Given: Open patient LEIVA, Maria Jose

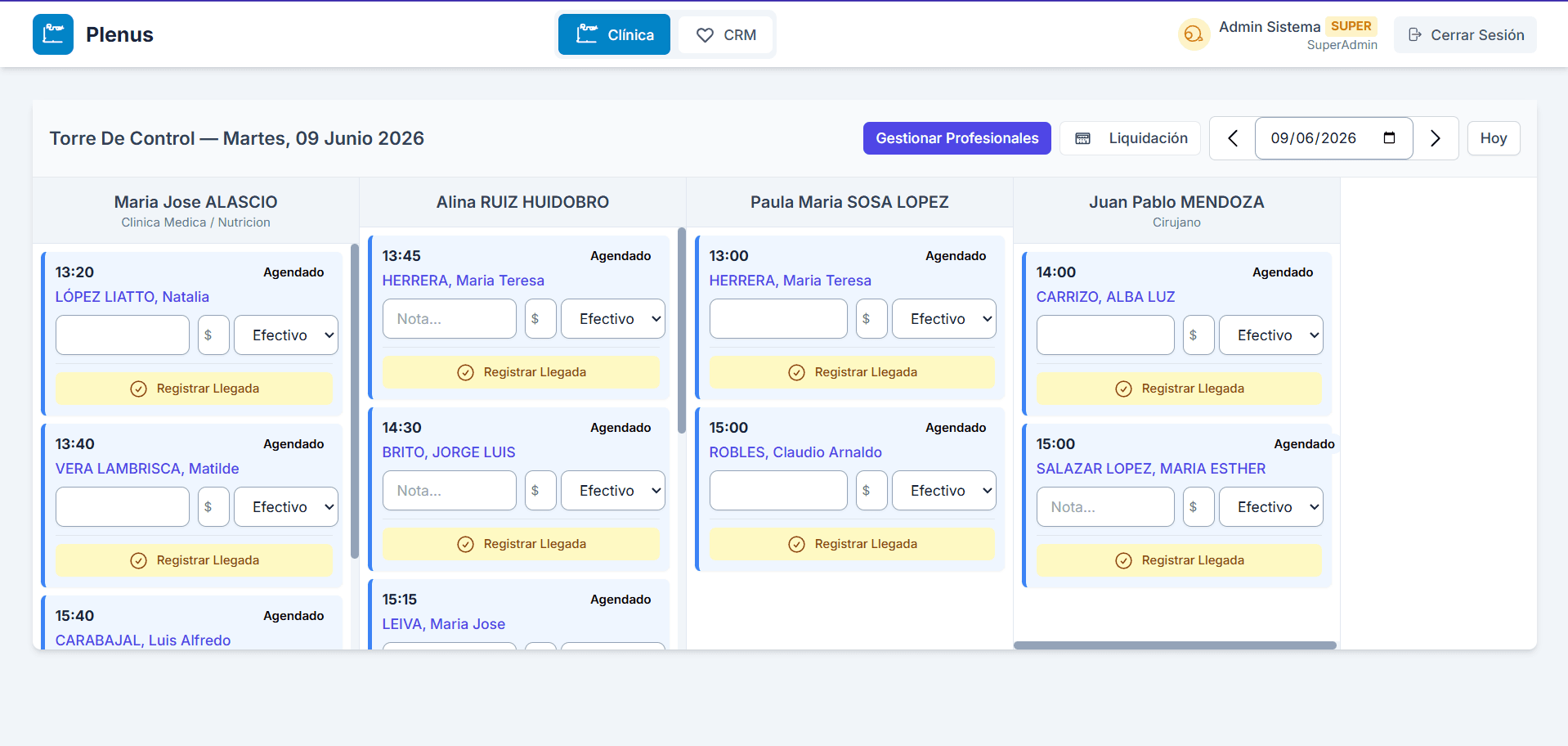Looking at the screenshot, I should point(444,624).
